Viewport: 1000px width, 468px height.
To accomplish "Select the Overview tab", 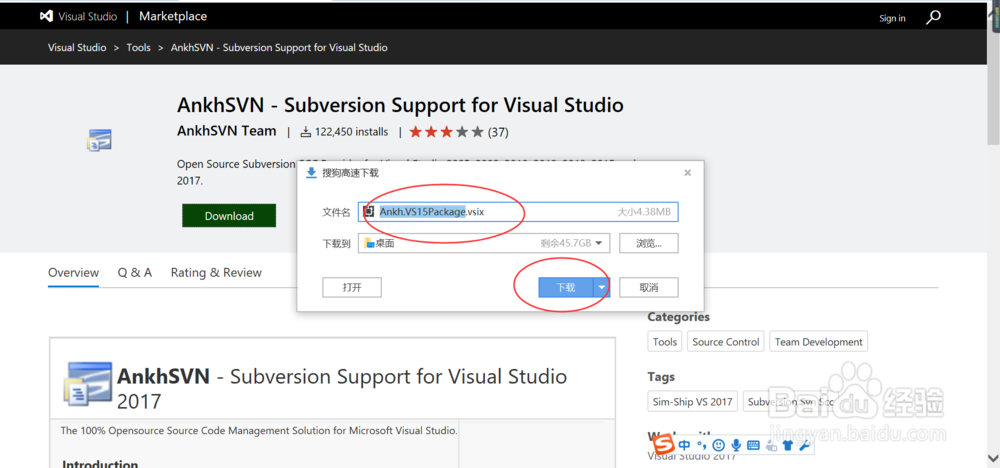I will 74,272.
